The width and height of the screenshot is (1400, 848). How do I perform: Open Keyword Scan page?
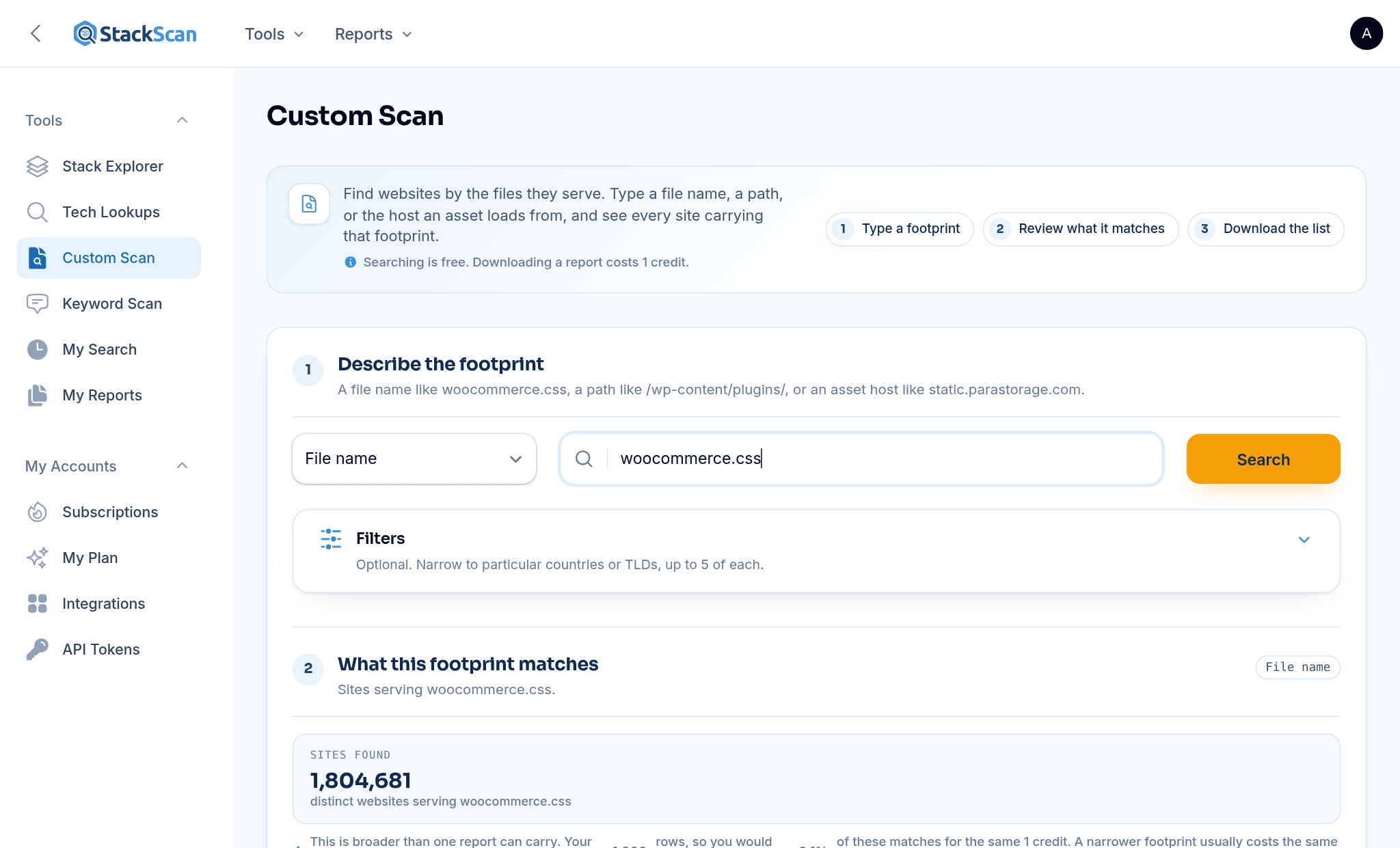click(109, 303)
